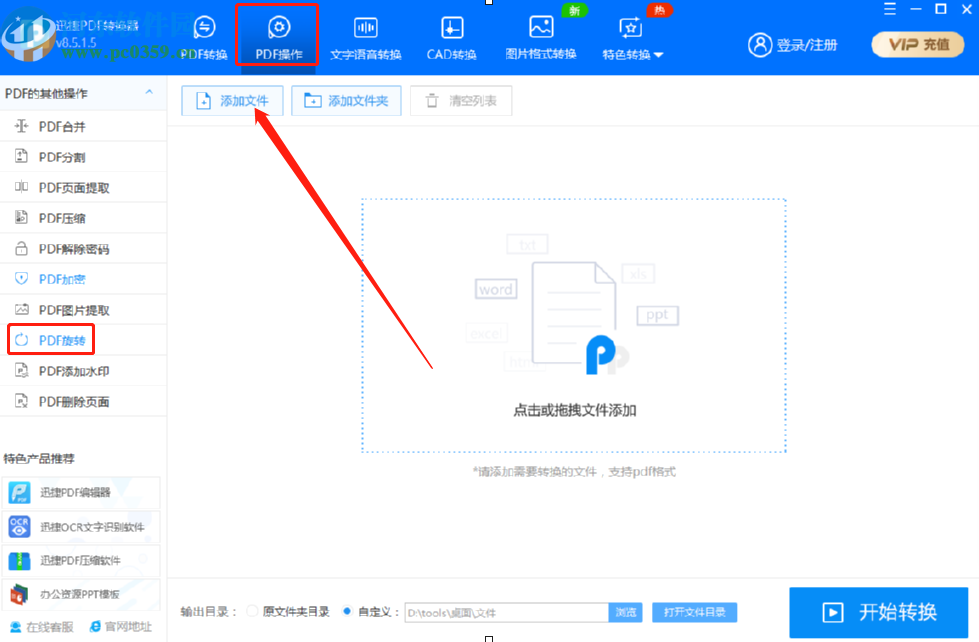
Task: Select the PDF加密 encryption tool
Action: tap(62, 278)
